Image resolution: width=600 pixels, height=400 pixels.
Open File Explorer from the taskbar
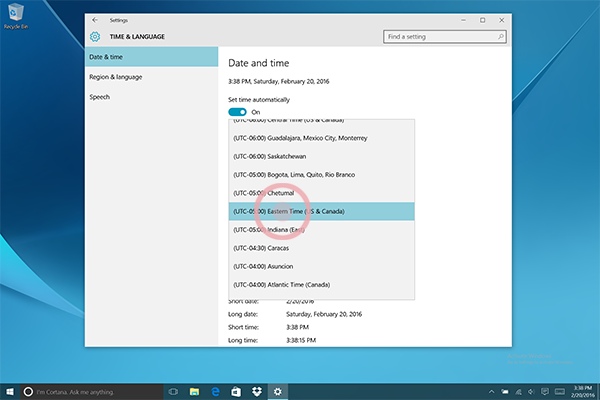click(x=194, y=392)
